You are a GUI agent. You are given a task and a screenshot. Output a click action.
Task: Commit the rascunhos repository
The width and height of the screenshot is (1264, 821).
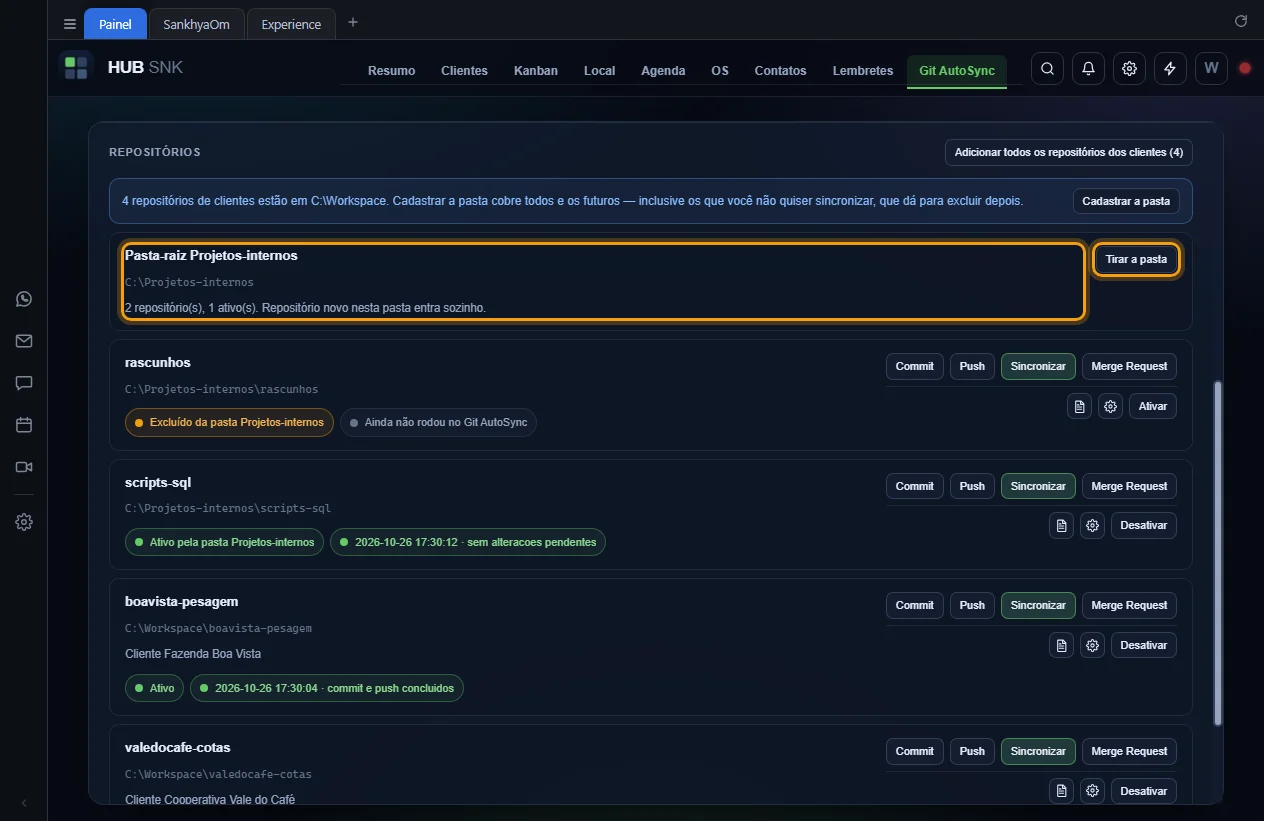coord(914,366)
